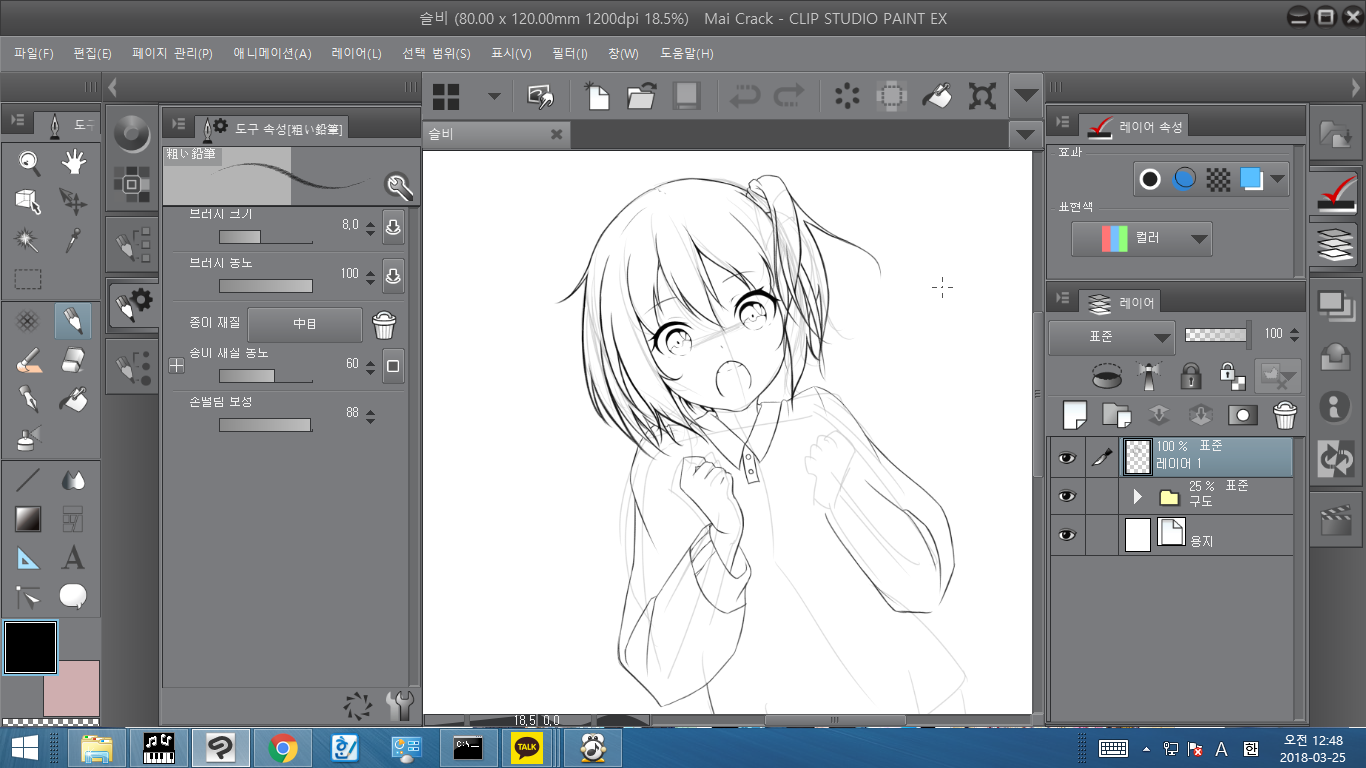Adjust layer opacity slider
The width and height of the screenshot is (1366, 768).
[x=1216, y=335]
